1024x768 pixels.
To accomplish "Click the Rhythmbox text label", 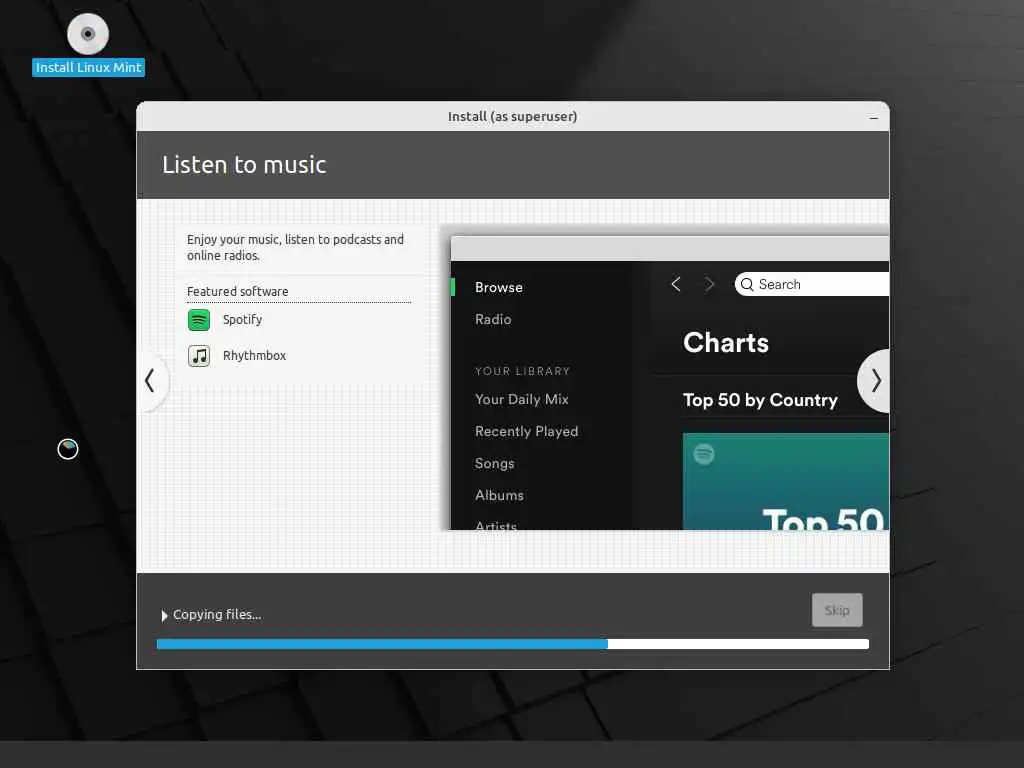I will pos(254,355).
